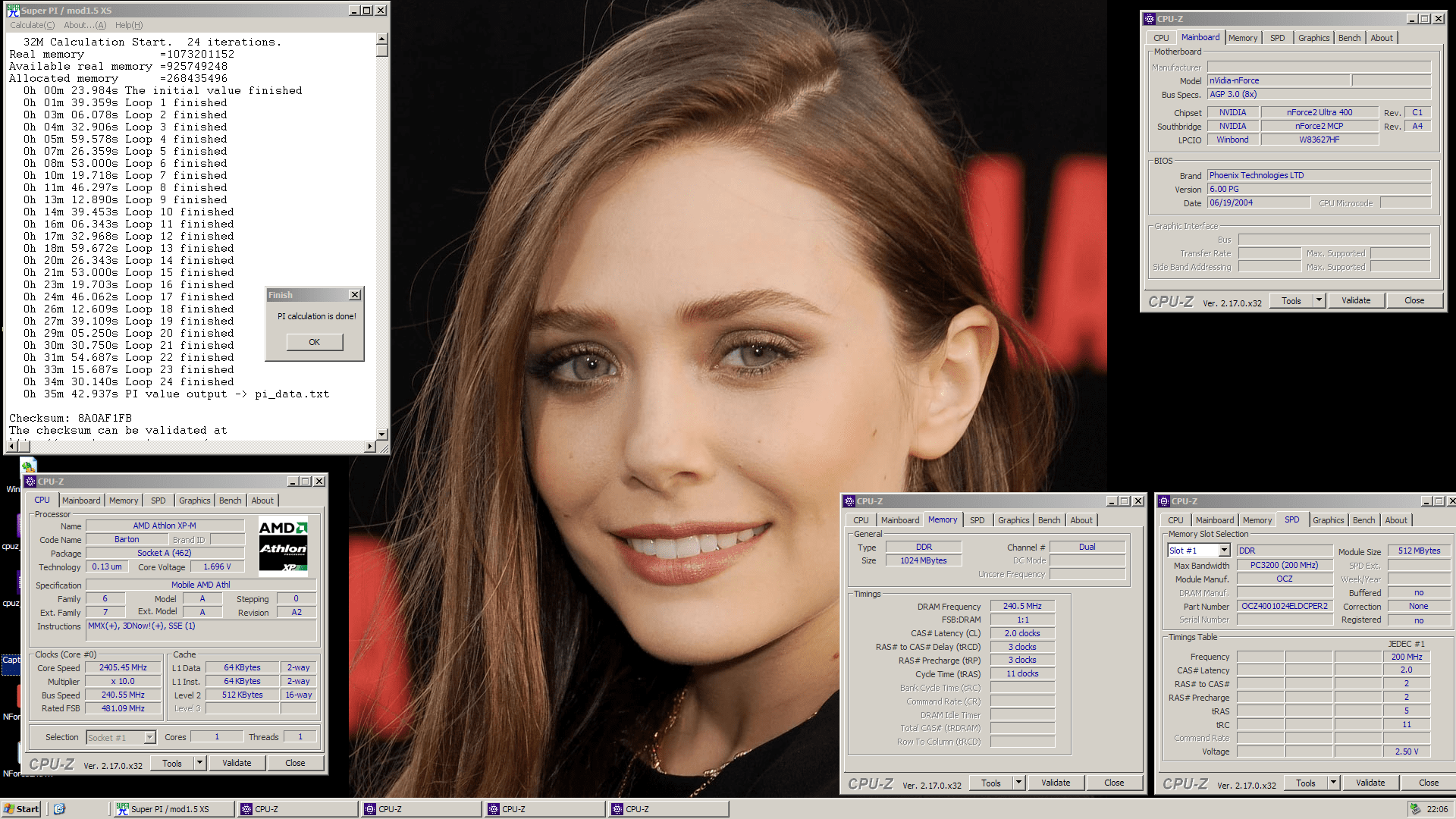The width and height of the screenshot is (1456, 819).
Task: Click Validate in the CPU tab window
Action: (x=237, y=763)
